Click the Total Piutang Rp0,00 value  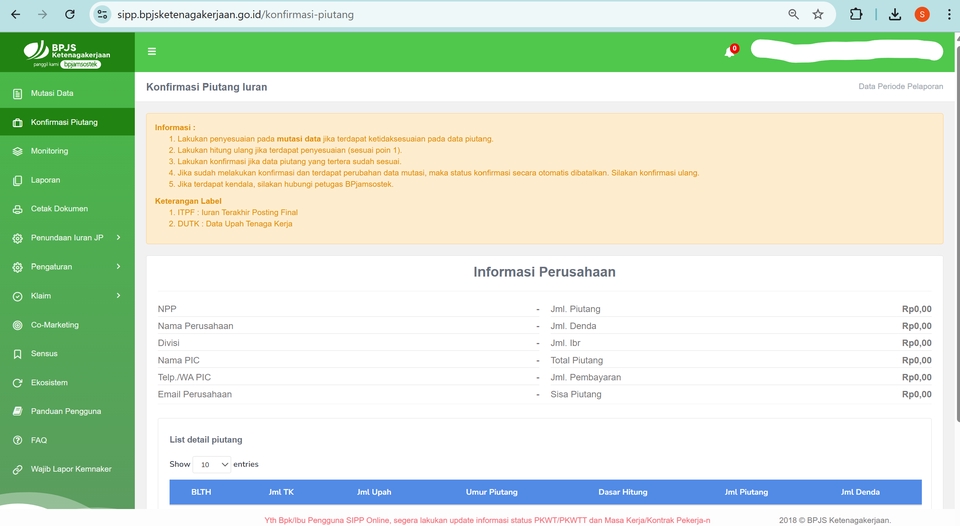(917, 360)
